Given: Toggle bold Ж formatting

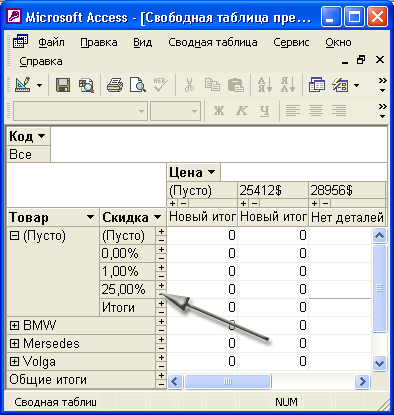Looking at the screenshot, I should click(219, 111).
